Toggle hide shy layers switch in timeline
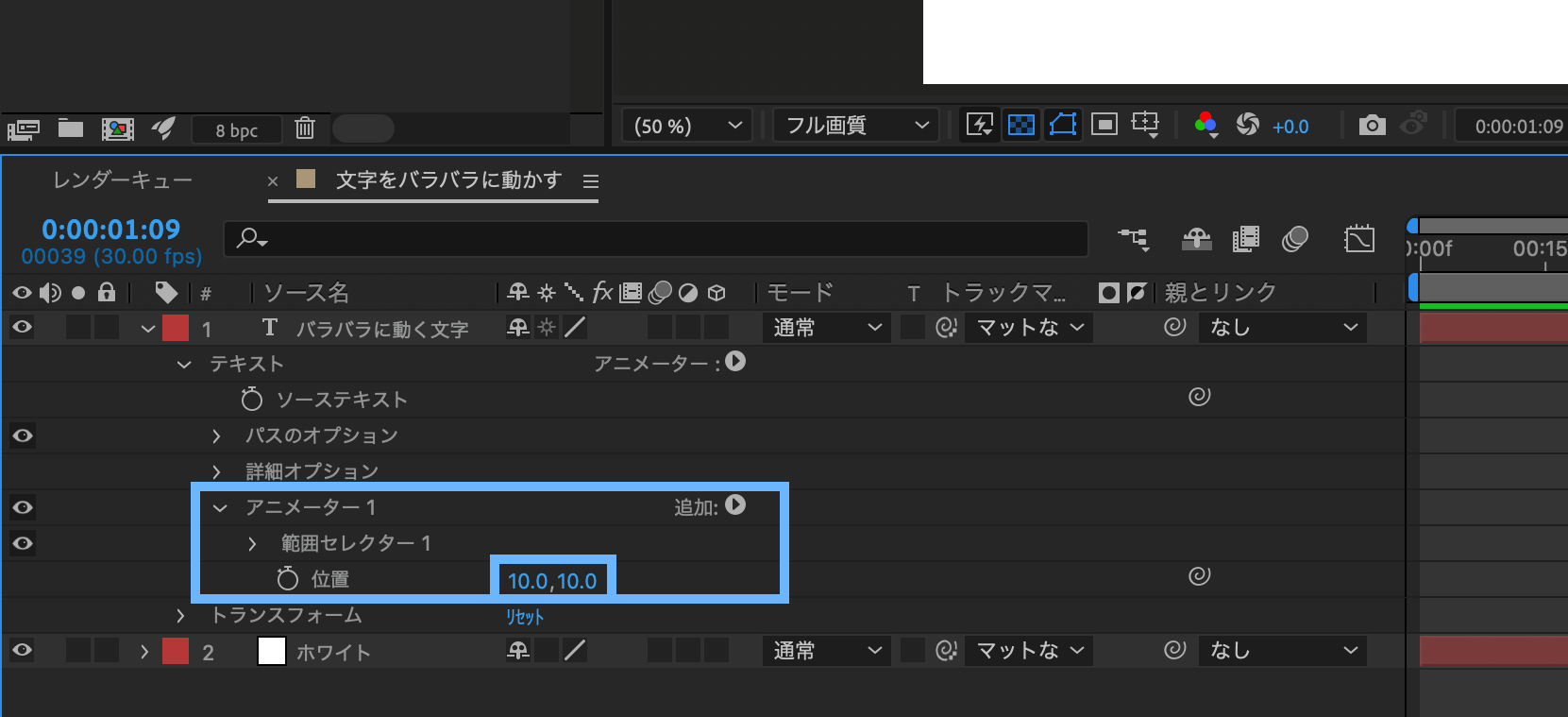1568x717 pixels. tap(1197, 239)
